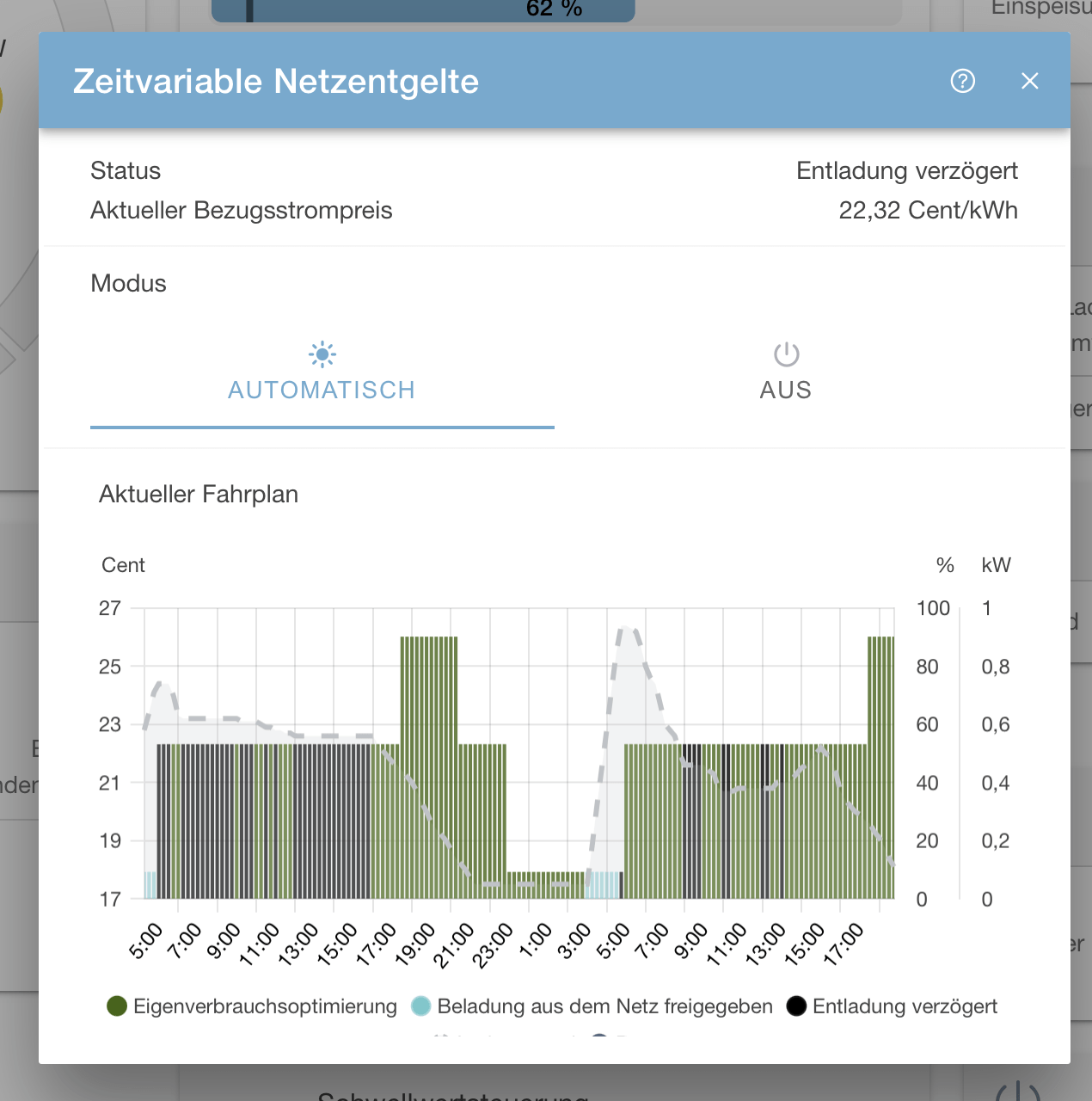Click the teal Beladung aus dem Netz dot
The width and height of the screenshot is (1092, 1101).
(420, 1006)
